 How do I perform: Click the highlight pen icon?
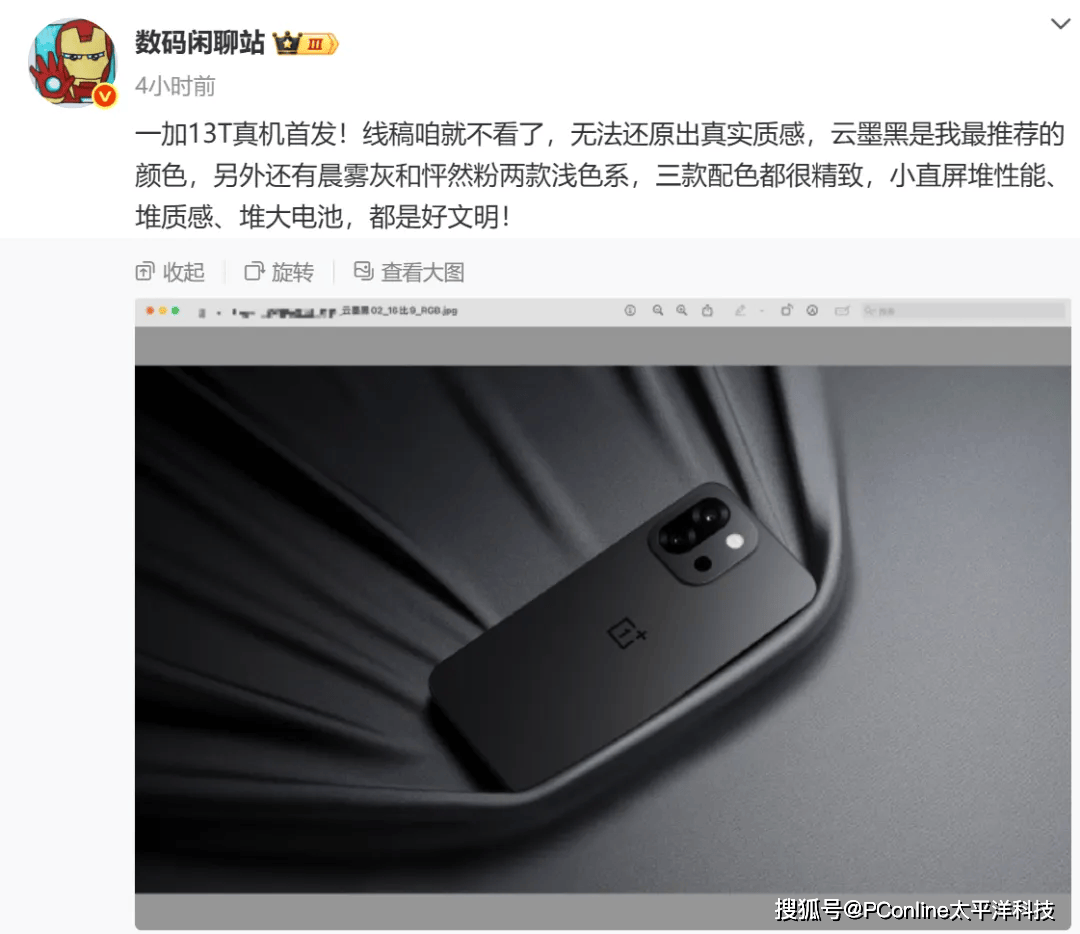click(740, 311)
